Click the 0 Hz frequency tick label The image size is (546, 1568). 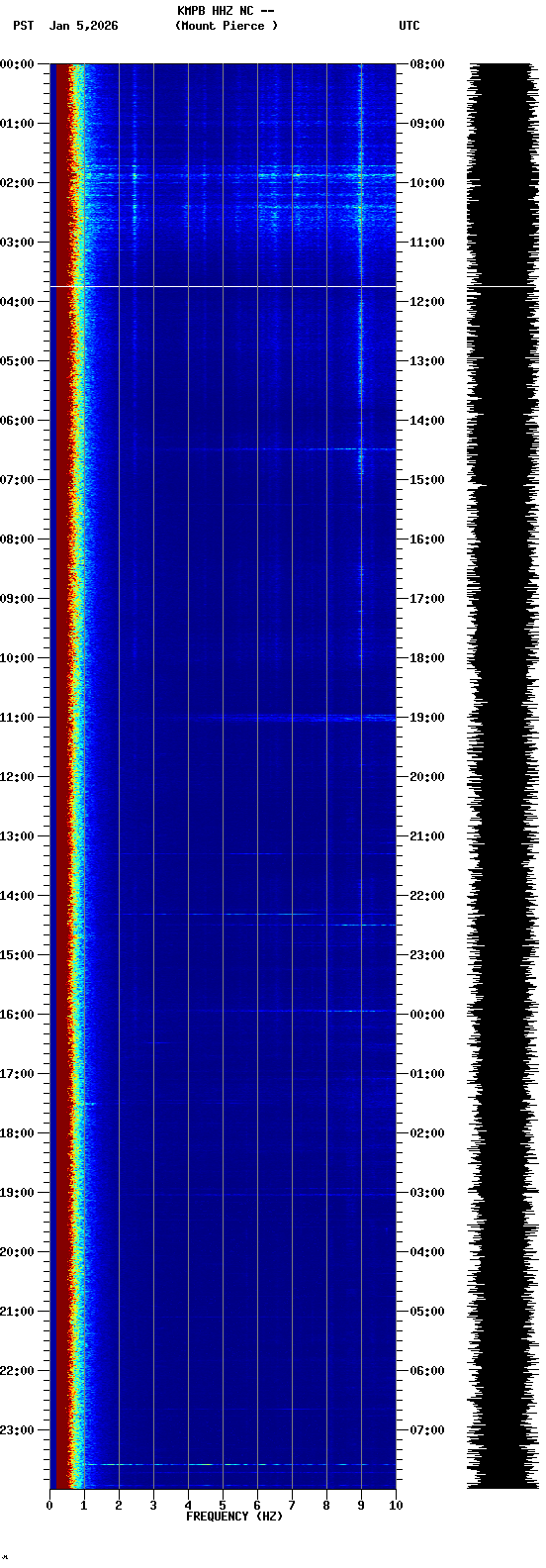point(49,1506)
